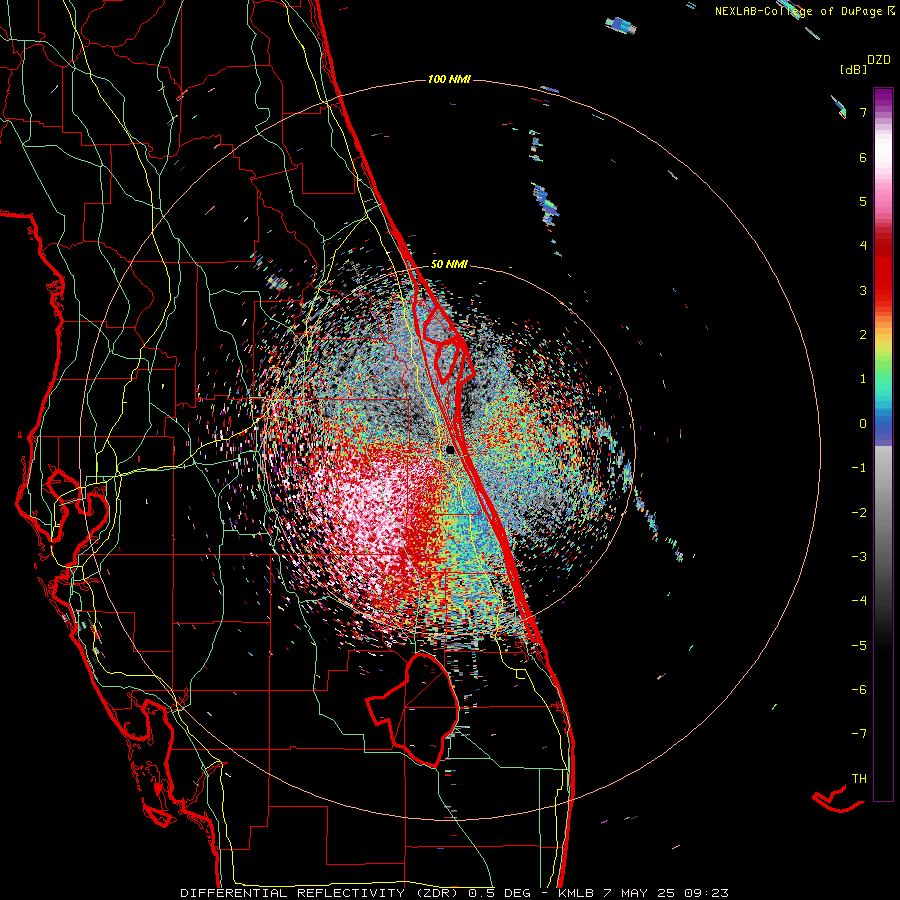The width and height of the screenshot is (900, 900).
Task: Click the 6 value on the color scale
Action: 863,157
